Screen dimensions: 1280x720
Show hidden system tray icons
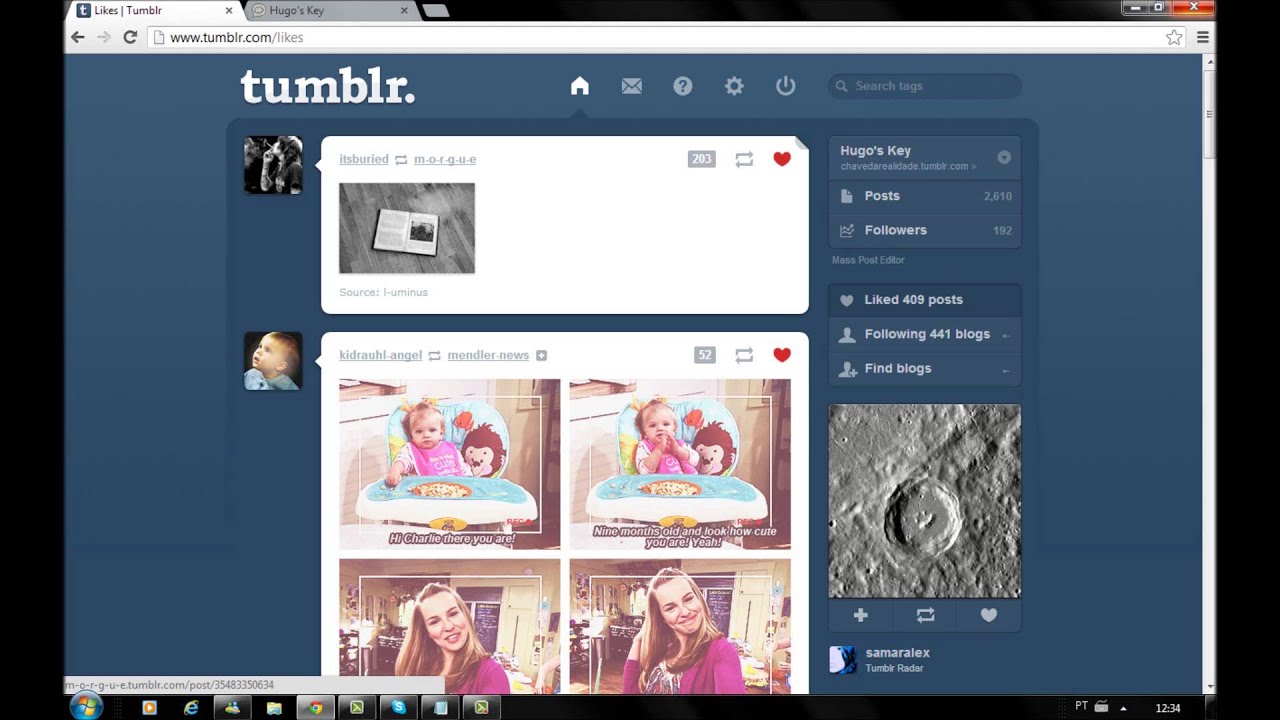coord(1123,708)
